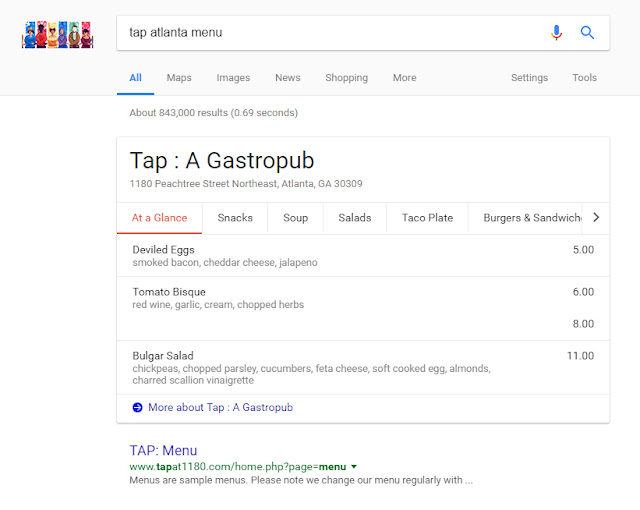Start voice search with the microphone icon
Screen dimensions: 640x510
coord(556,32)
